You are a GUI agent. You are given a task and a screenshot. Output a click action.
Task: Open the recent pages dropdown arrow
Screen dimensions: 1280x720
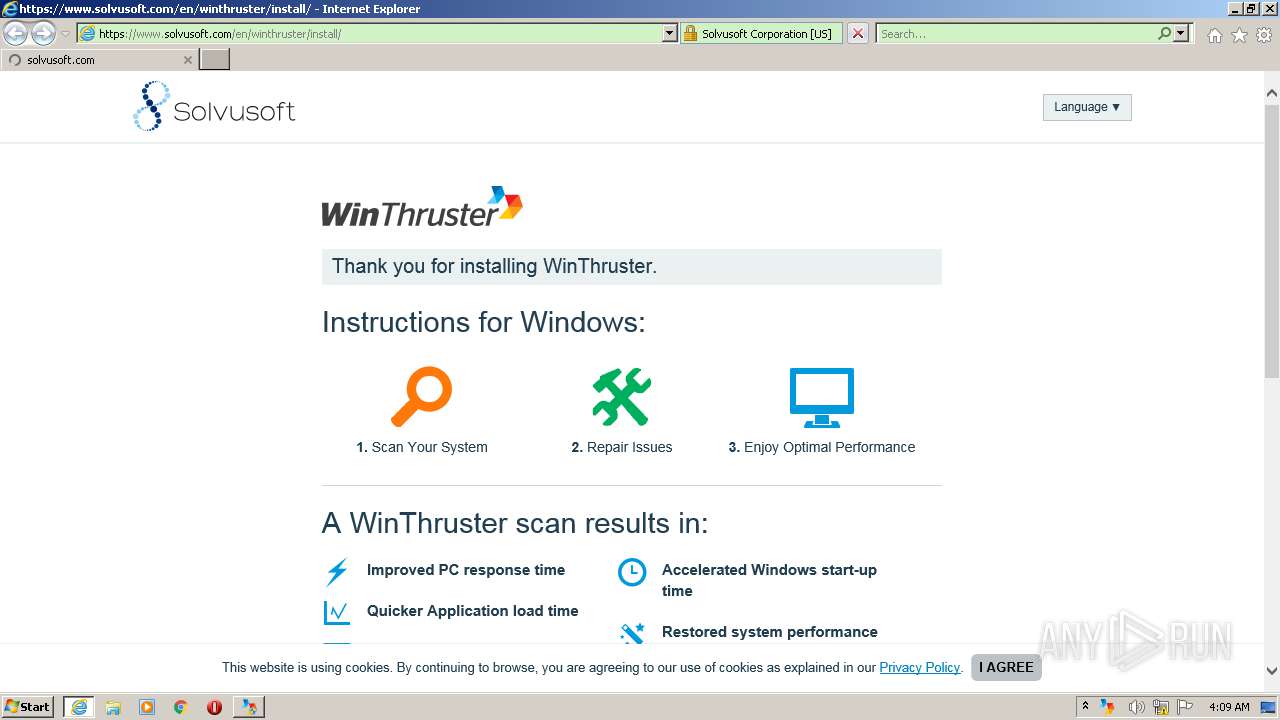click(x=65, y=34)
